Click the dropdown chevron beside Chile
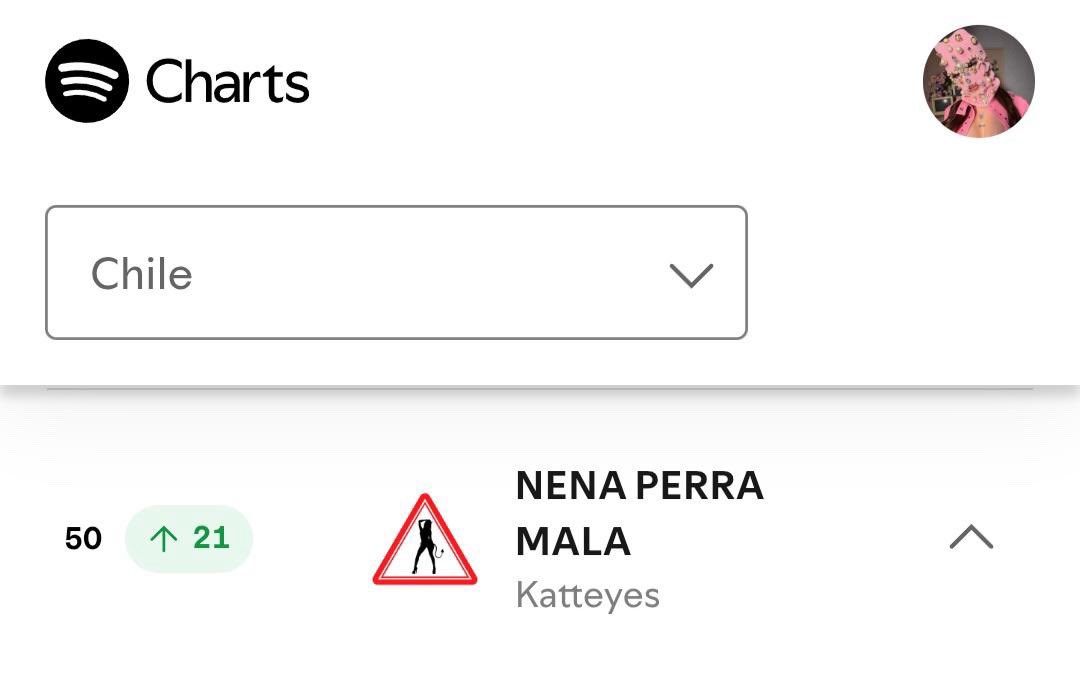This screenshot has height=688, width=1080. pyautogui.click(x=691, y=275)
